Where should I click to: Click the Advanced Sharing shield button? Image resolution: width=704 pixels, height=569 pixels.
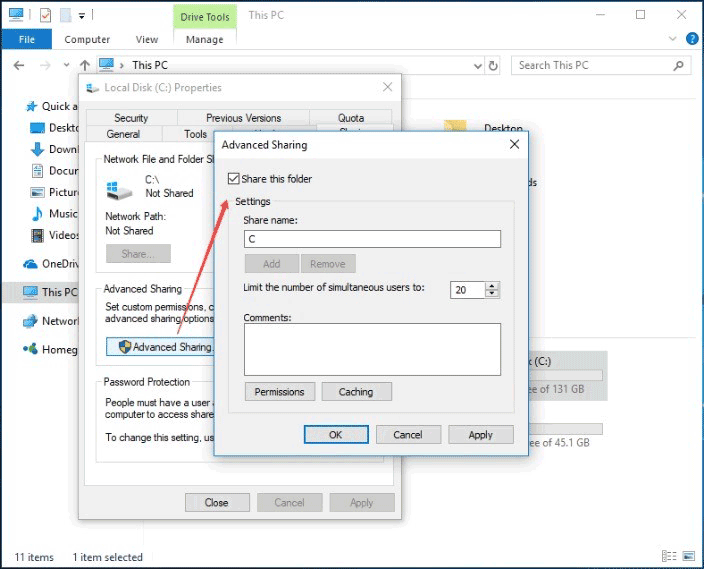pos(160,347)
